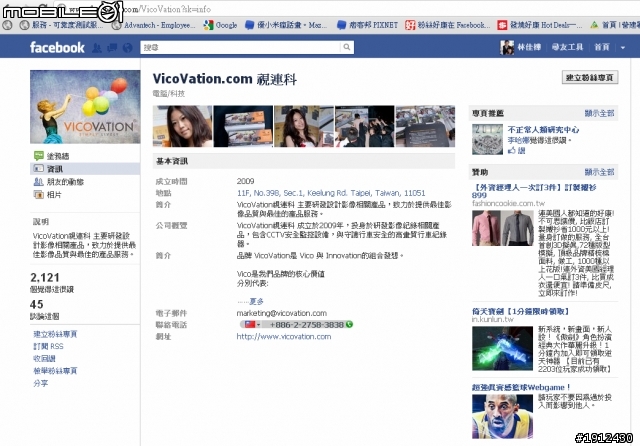Click the Facebook logo
Screen dimensions: 640x446
57,47
